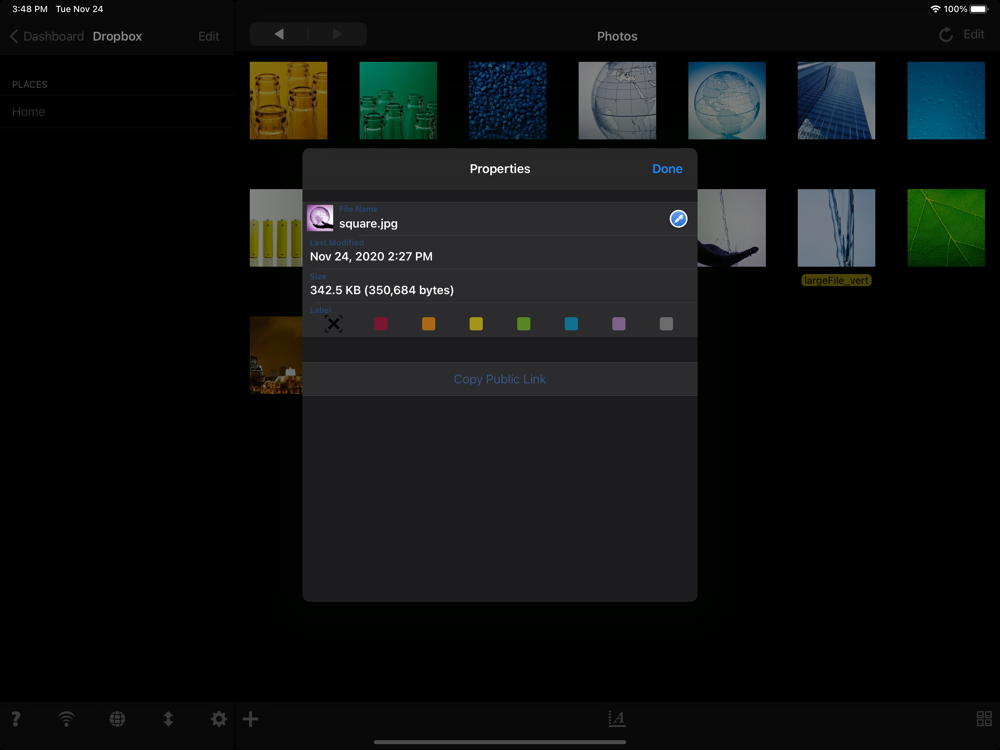Tap the back navigation arrow
The width and height of the screenshot is (1000, 750).
click(279, 34)
